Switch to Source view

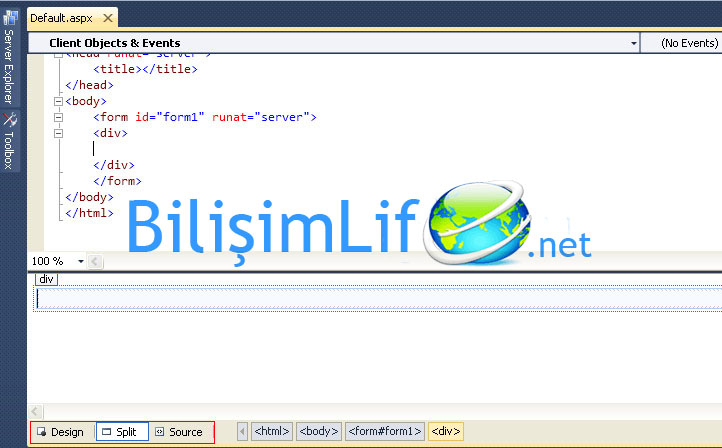178,432
